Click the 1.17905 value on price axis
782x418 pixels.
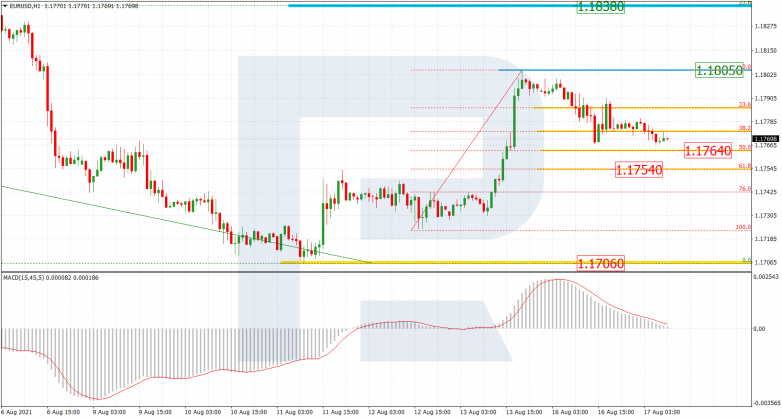[766, 98]
